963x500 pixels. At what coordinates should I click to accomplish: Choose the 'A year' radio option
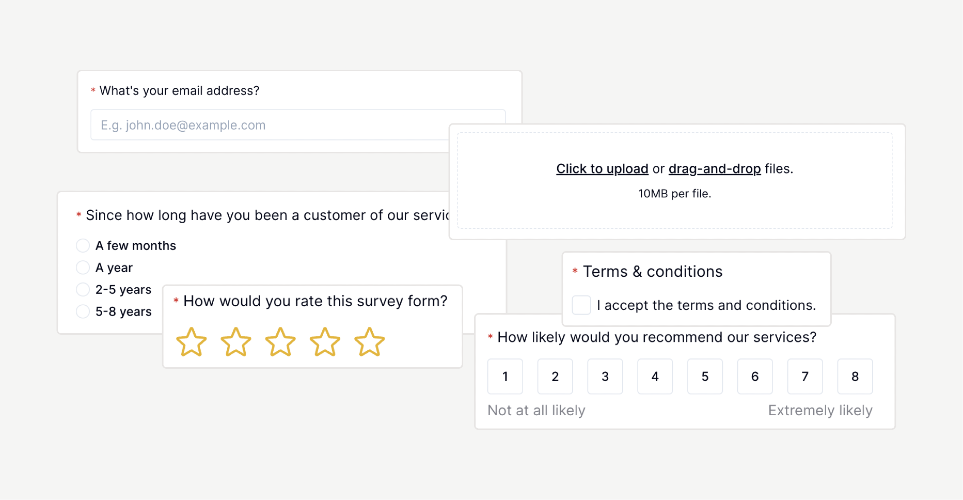pos(83,268)
